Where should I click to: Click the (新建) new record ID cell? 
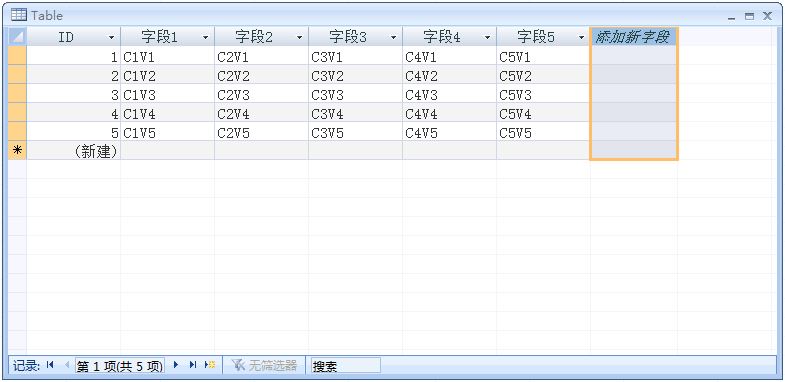coord(74,151)
